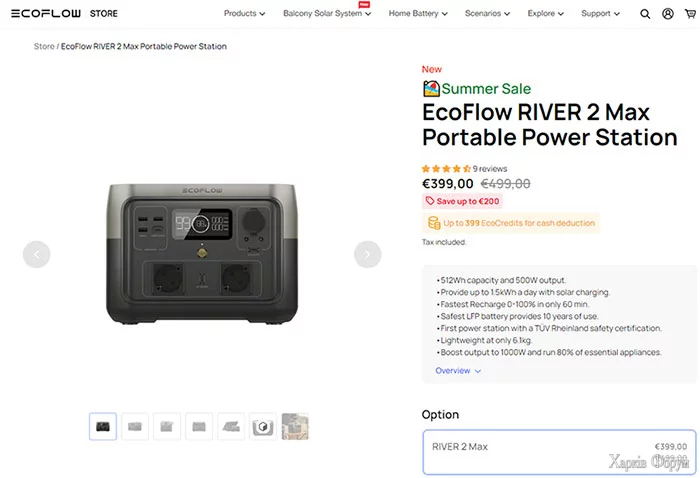Expand the Balcony Solar System menu
The width and height of the screenshot is (700, 478).
tap(327, 14)
